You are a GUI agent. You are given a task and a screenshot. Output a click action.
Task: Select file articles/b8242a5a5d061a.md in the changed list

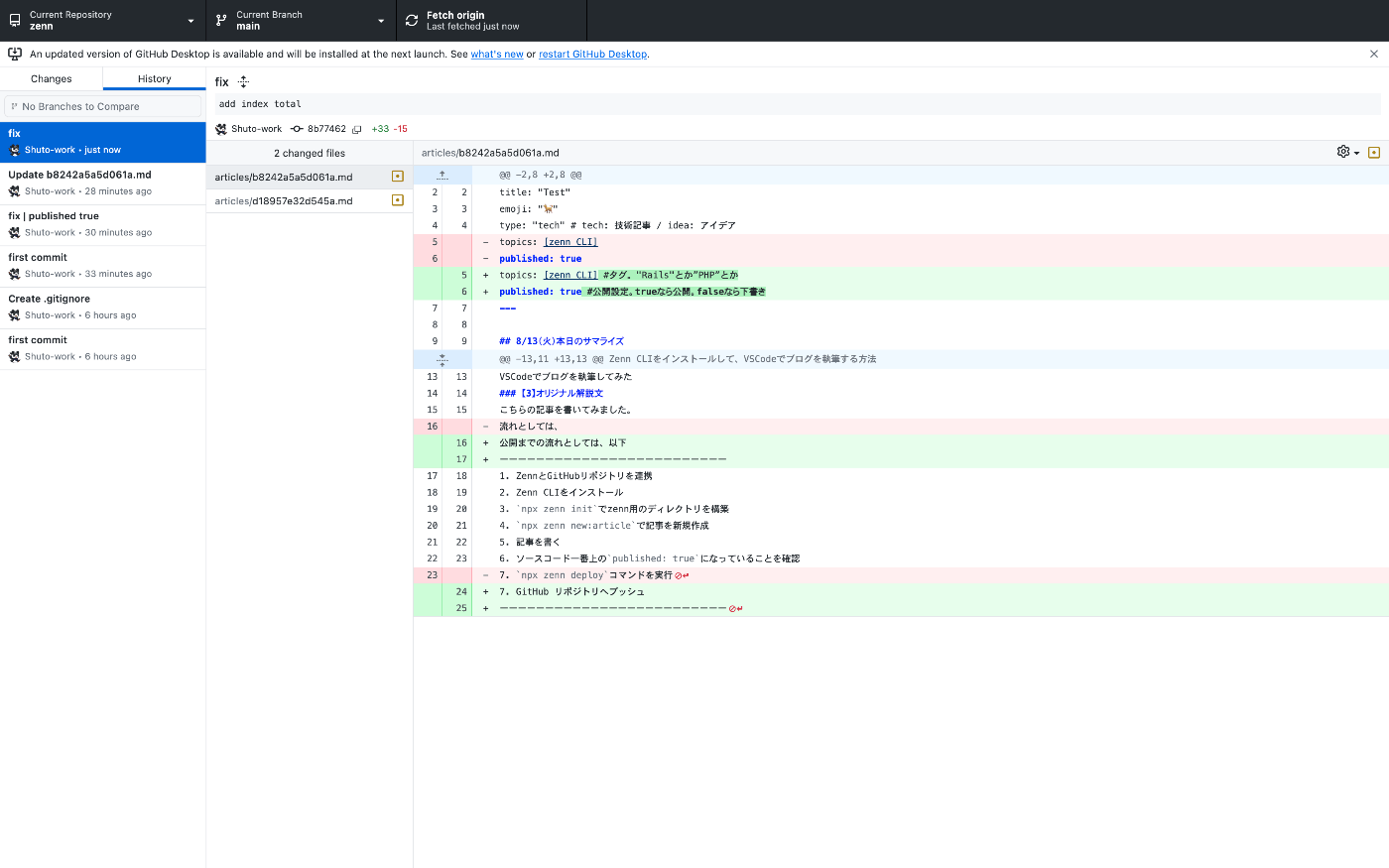coord(310,177)
